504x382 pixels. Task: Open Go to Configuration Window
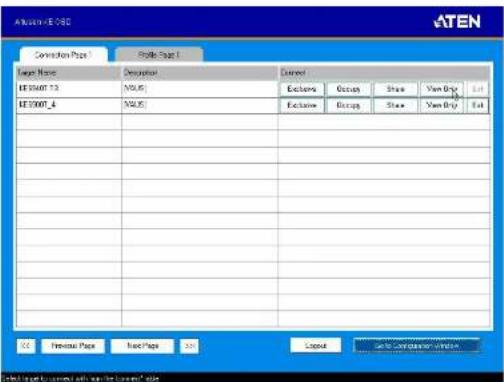[417, 346]
